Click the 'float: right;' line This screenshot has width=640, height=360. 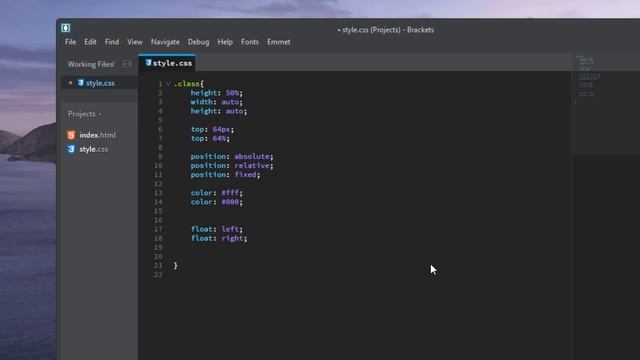point(219,238)
